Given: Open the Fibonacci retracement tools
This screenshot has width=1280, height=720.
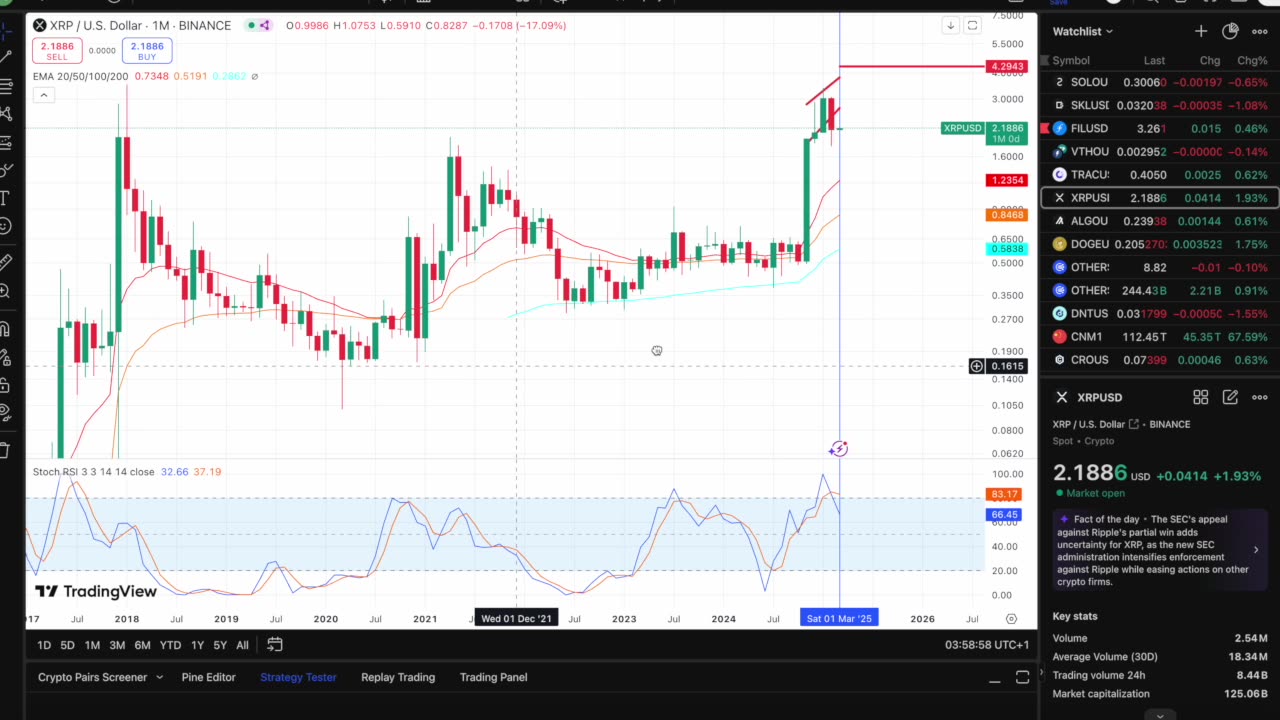Looking at the screenshot, I should (x=5, y=86).
